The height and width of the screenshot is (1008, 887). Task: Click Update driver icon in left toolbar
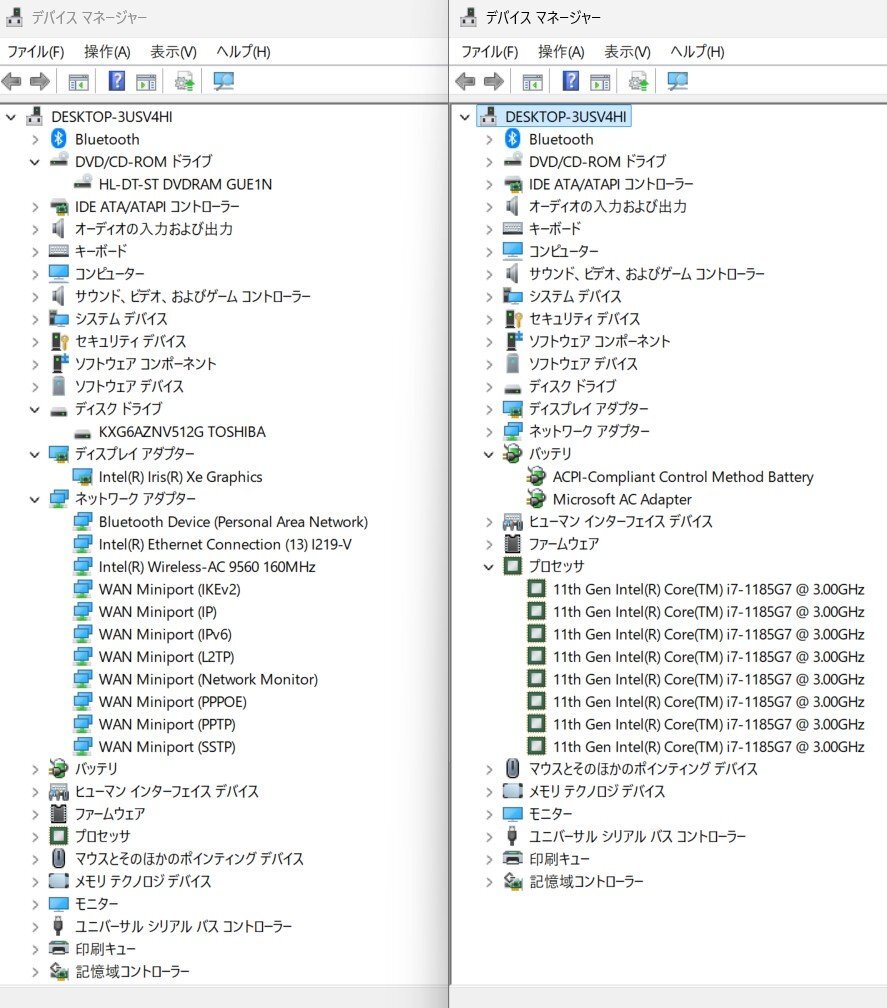pos(184,81)
